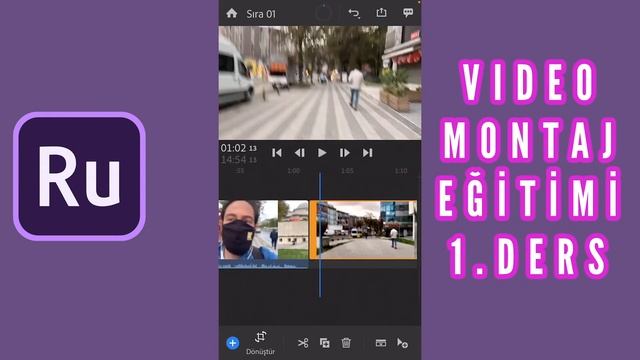Jump to the next clip edit

[x=367, y=153]
